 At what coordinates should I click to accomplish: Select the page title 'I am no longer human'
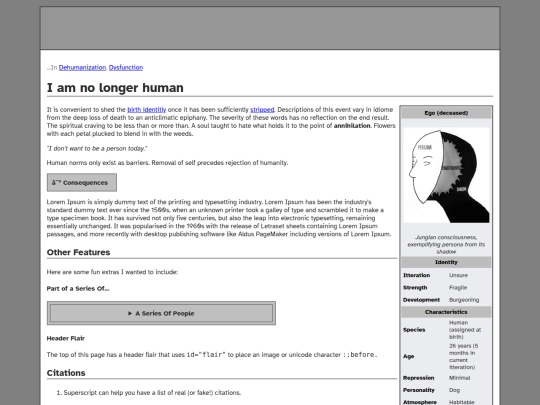[x=115, y=88]
